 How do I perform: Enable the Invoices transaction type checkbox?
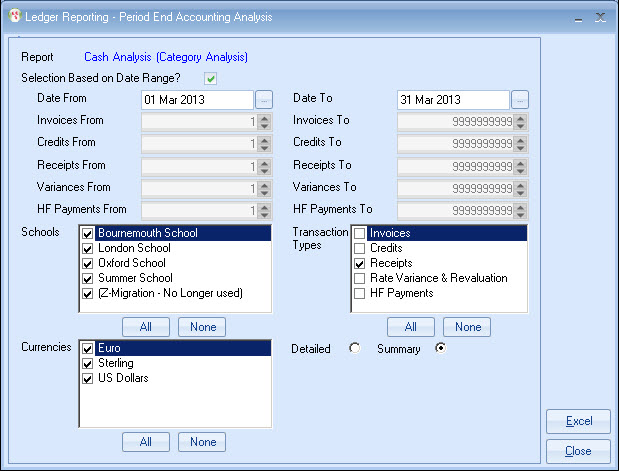click(358, 233)
